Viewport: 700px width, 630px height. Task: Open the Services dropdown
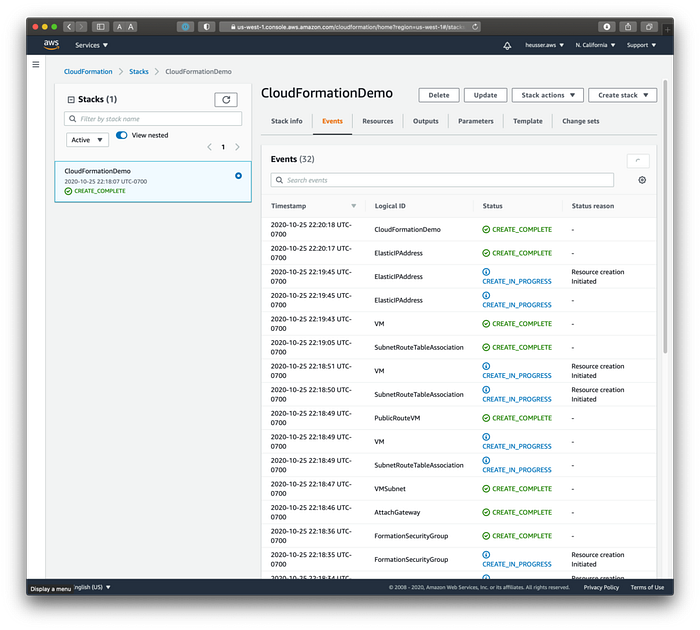point(92,45)
